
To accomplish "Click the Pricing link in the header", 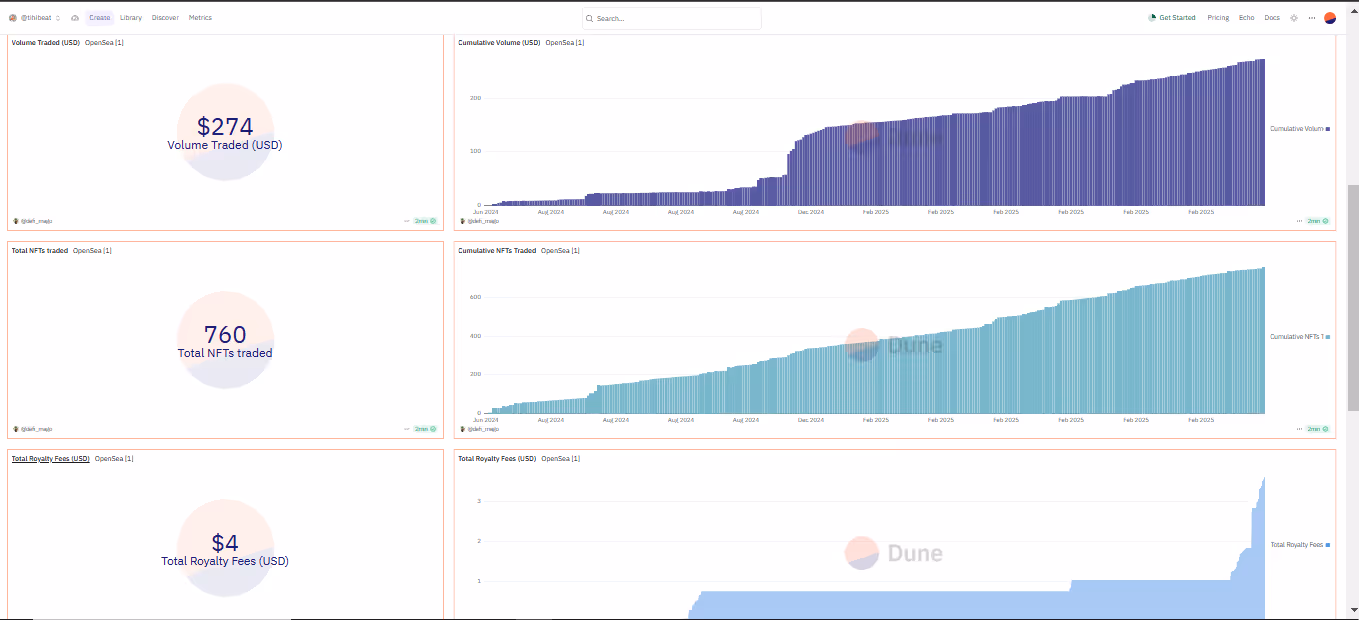I will [1218, 18].
